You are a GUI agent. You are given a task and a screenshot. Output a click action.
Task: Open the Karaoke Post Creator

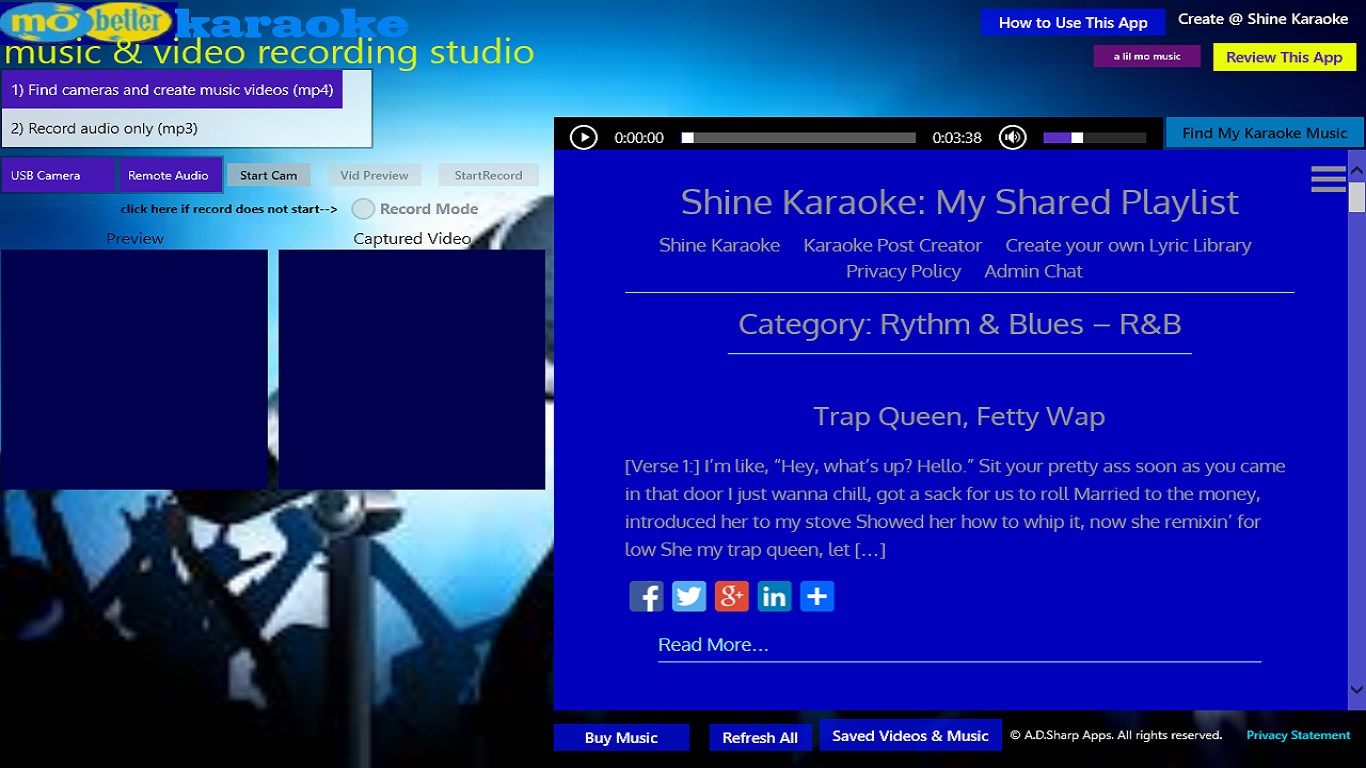click(891, 245)
